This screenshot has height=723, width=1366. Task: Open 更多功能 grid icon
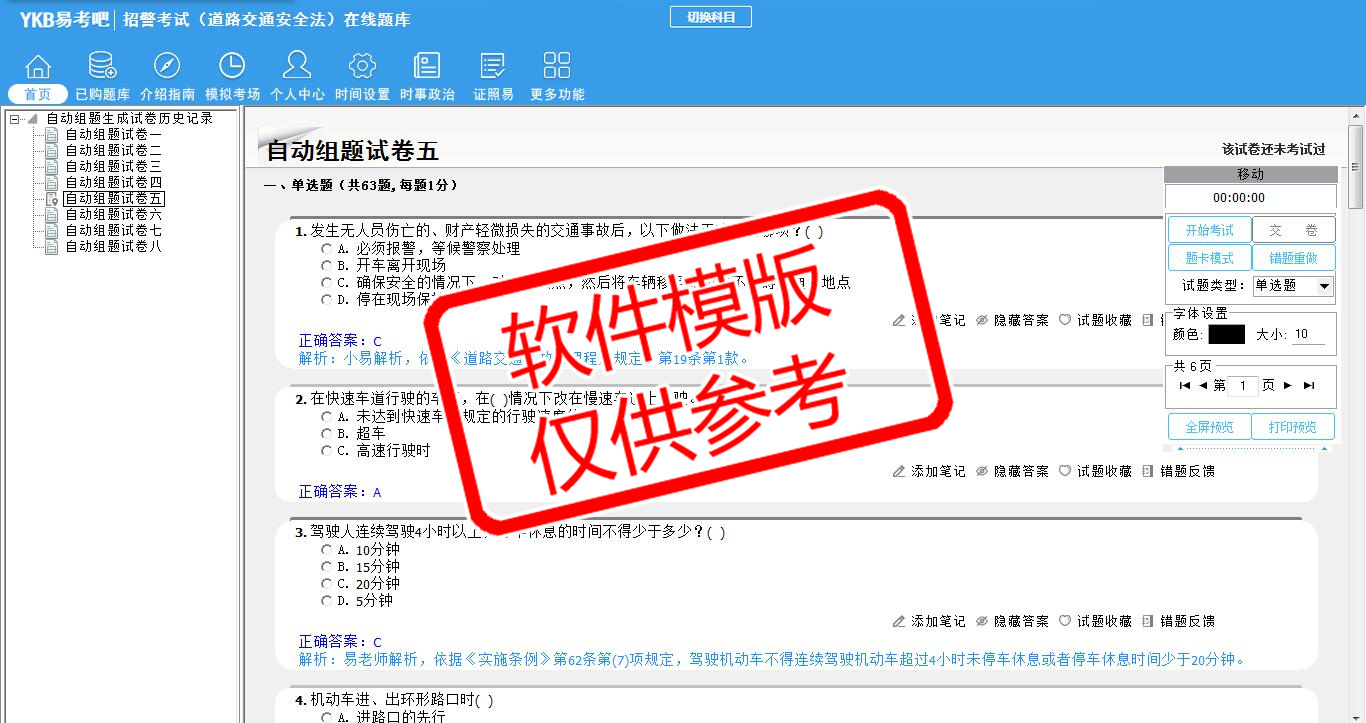(x=557, y=66)
